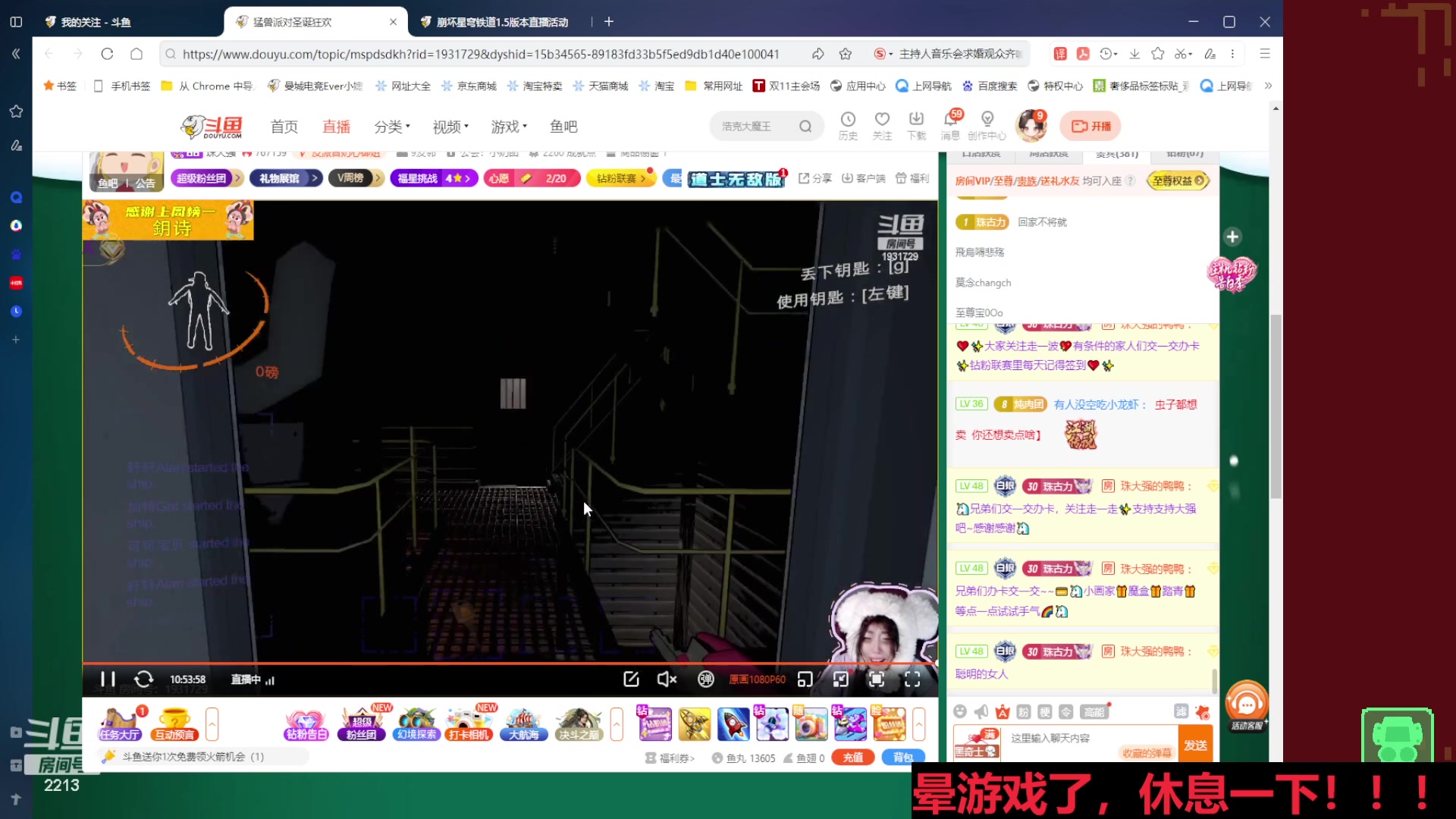Expand the V周榜 weekly ranking chevron
Image resolution: width=1456 pixels, height=819 pixels.
click(376, 177)
